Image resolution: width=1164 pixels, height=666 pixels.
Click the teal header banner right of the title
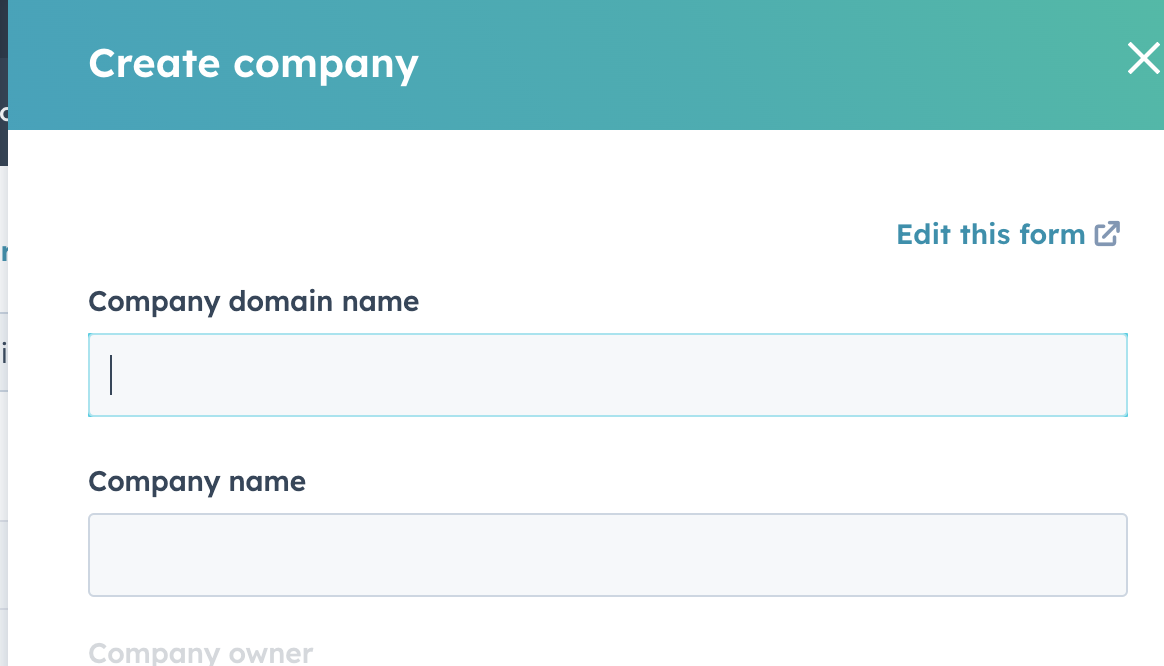[x=750, y=64]
